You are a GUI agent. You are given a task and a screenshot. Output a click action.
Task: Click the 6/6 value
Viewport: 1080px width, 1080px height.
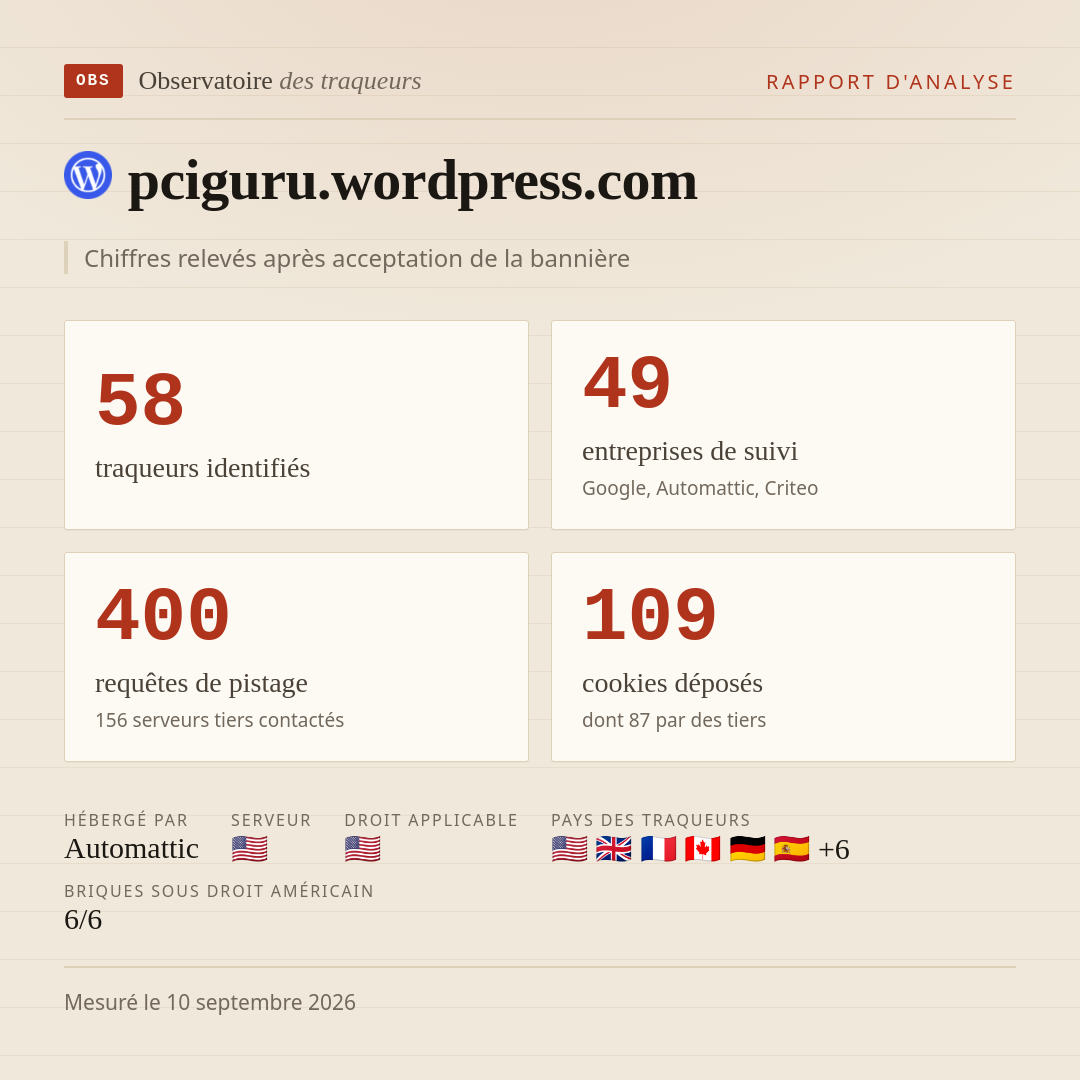pyautogui.click(x=83, y=920)
